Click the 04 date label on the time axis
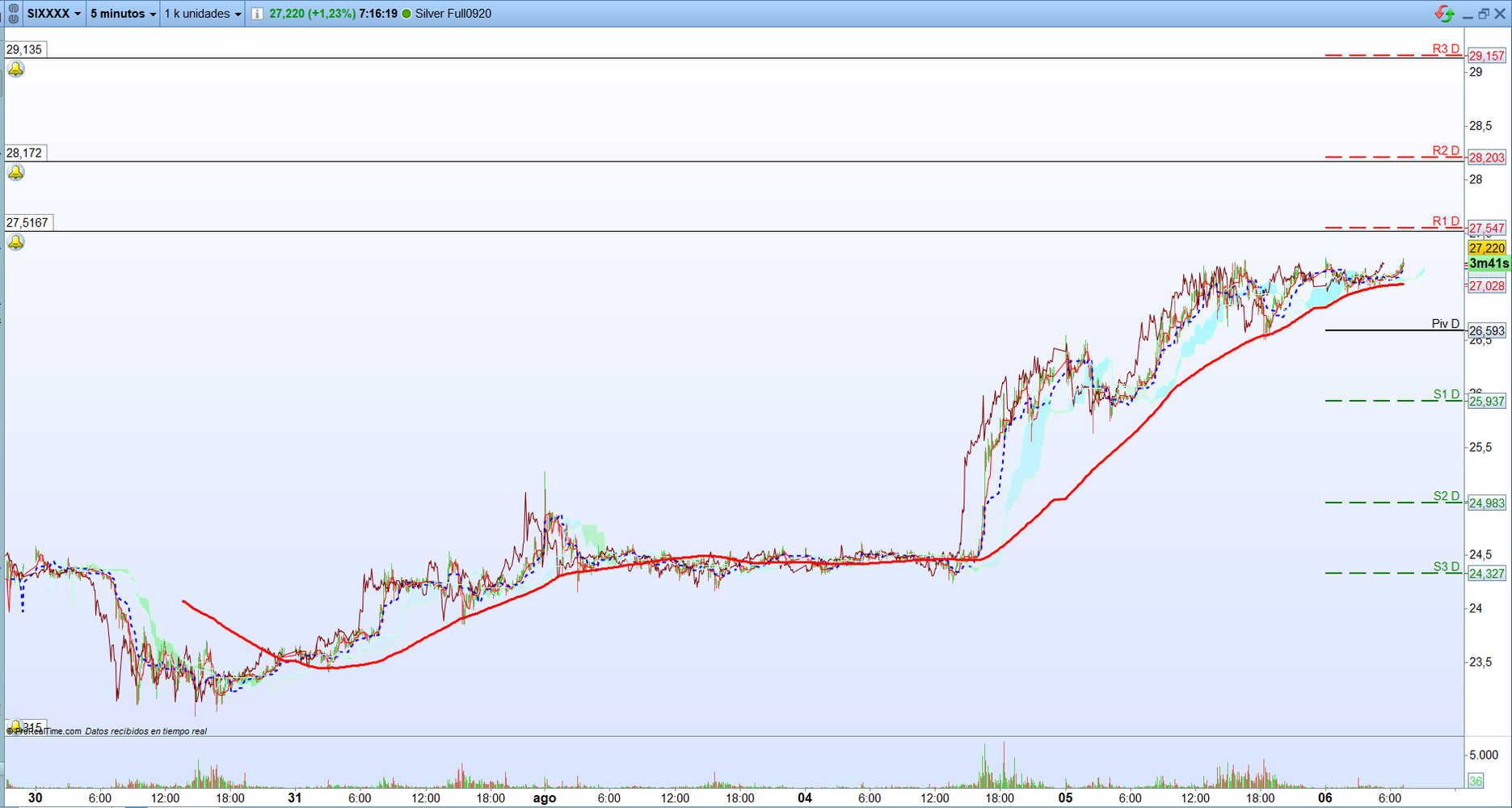 (805, 797)
